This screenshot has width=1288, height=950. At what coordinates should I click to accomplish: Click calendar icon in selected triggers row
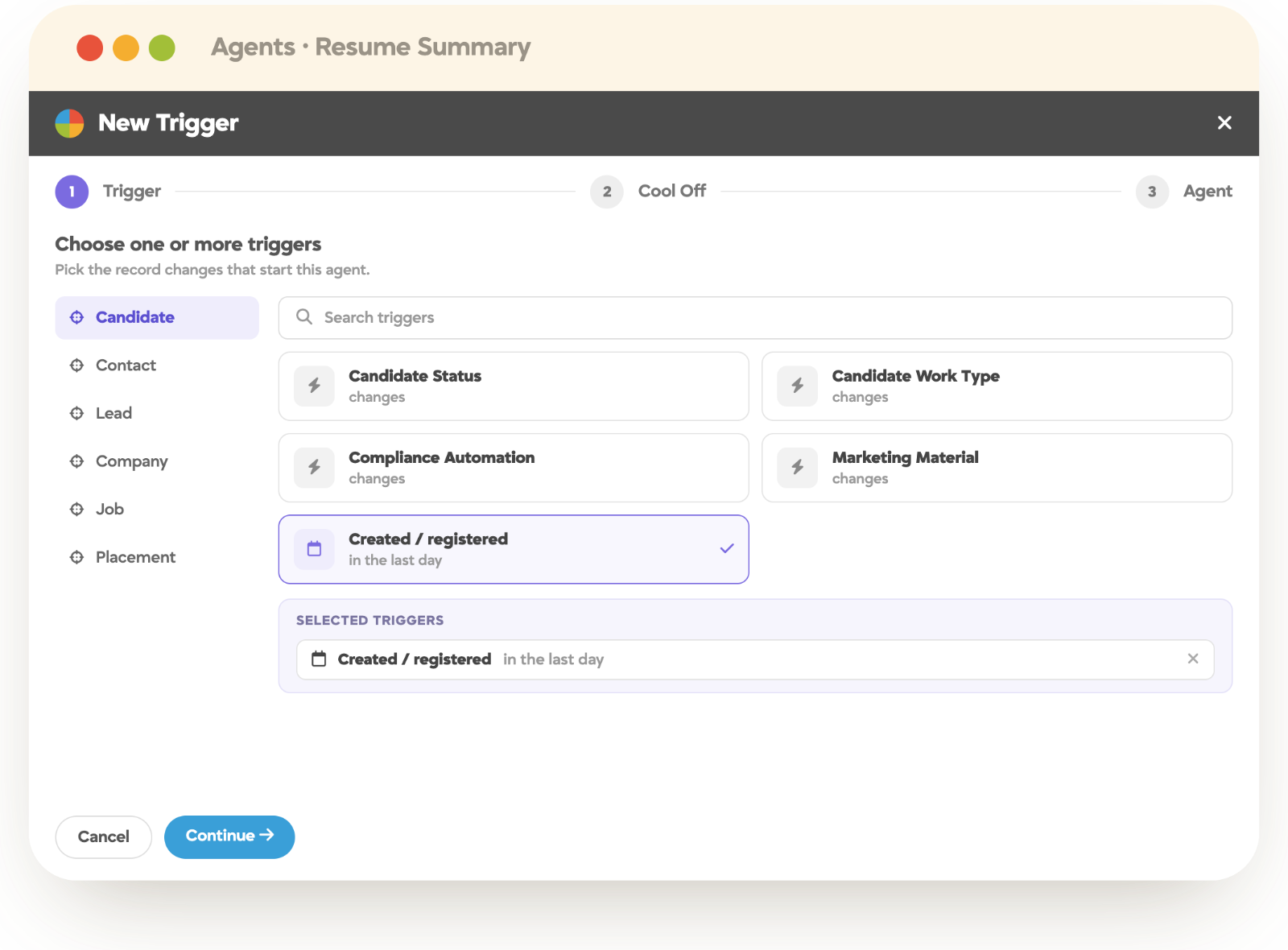coord(319,659)
